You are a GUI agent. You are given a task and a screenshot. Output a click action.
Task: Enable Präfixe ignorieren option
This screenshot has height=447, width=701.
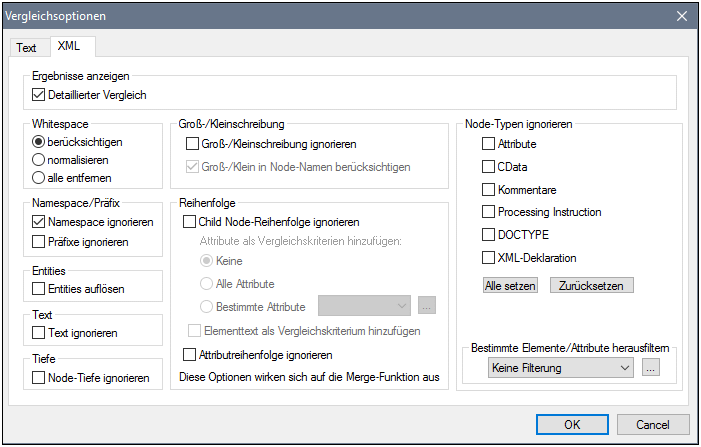coord(40,241)
